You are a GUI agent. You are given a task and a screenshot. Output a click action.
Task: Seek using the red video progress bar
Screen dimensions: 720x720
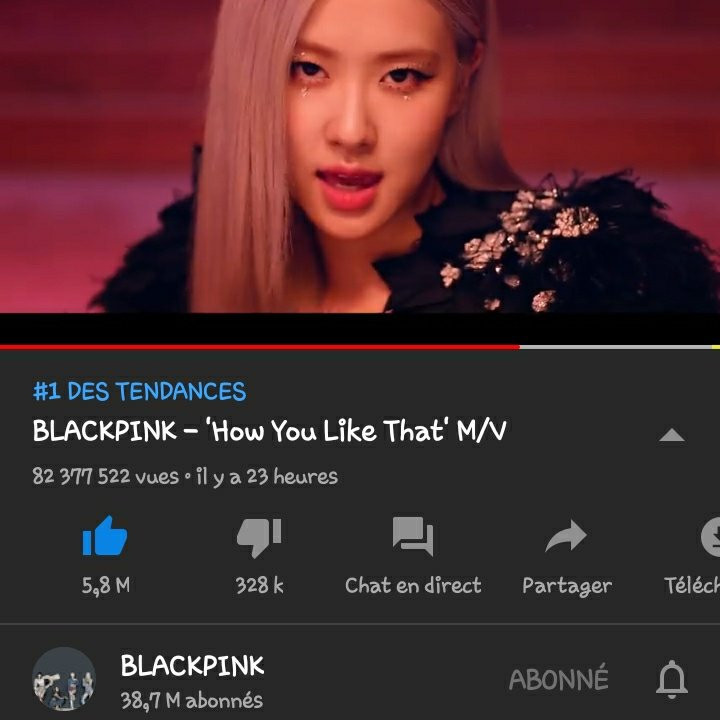pyautogui.click(x=259, y=347)
